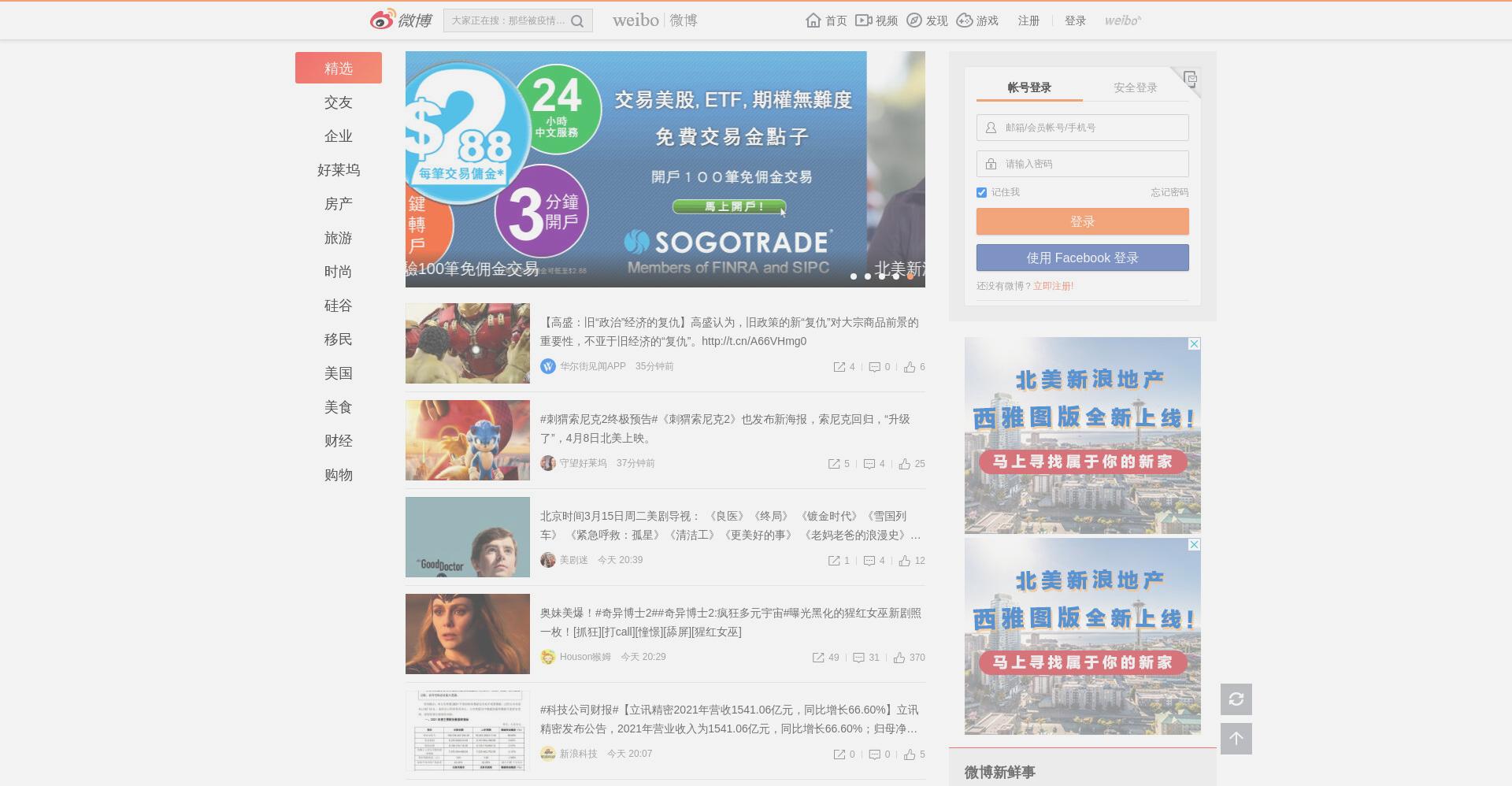Click 守望好莱坞 avatar icon
Screen dimensions: 1512x786
548,463
